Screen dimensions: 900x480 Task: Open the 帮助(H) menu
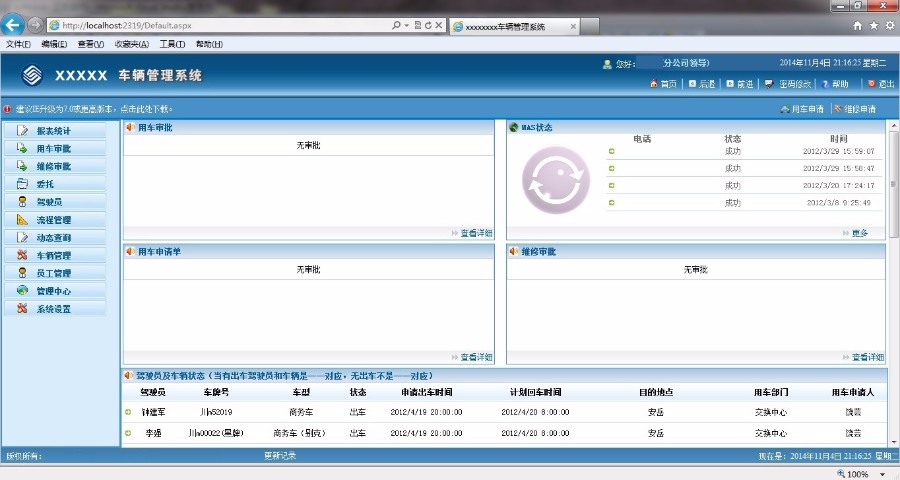[x=209, y=44]
